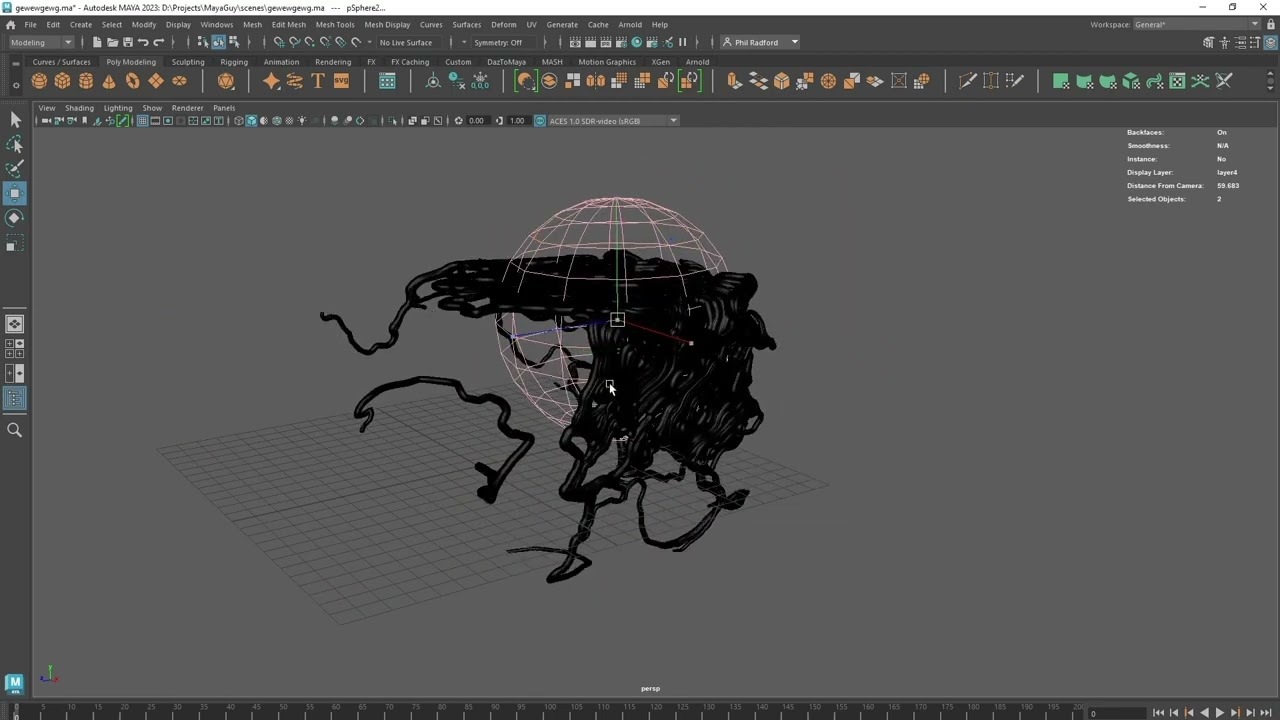Activate the Lasso Select tool
Viewport: 1280px width, 720px height.
tap(14, 145)
